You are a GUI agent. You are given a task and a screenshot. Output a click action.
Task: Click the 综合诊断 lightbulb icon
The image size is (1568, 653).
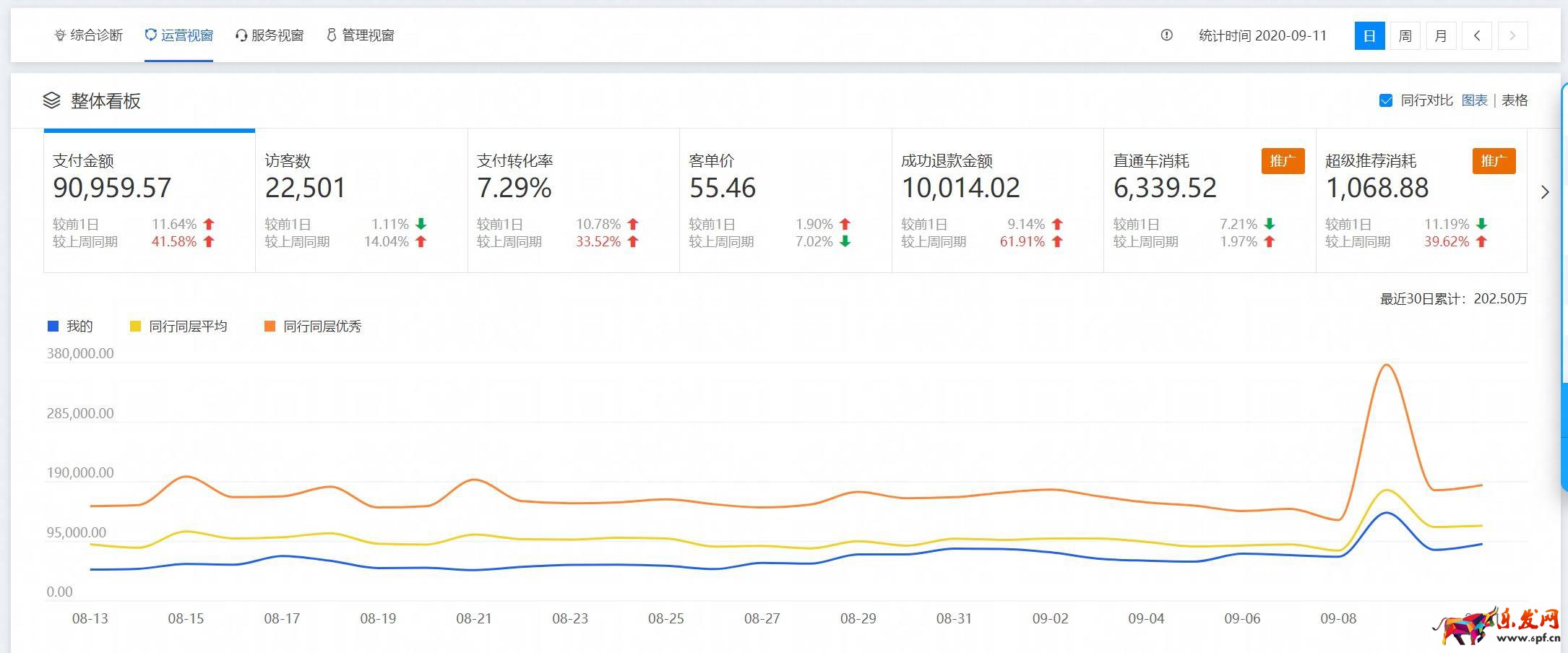(x=60, y=35)
